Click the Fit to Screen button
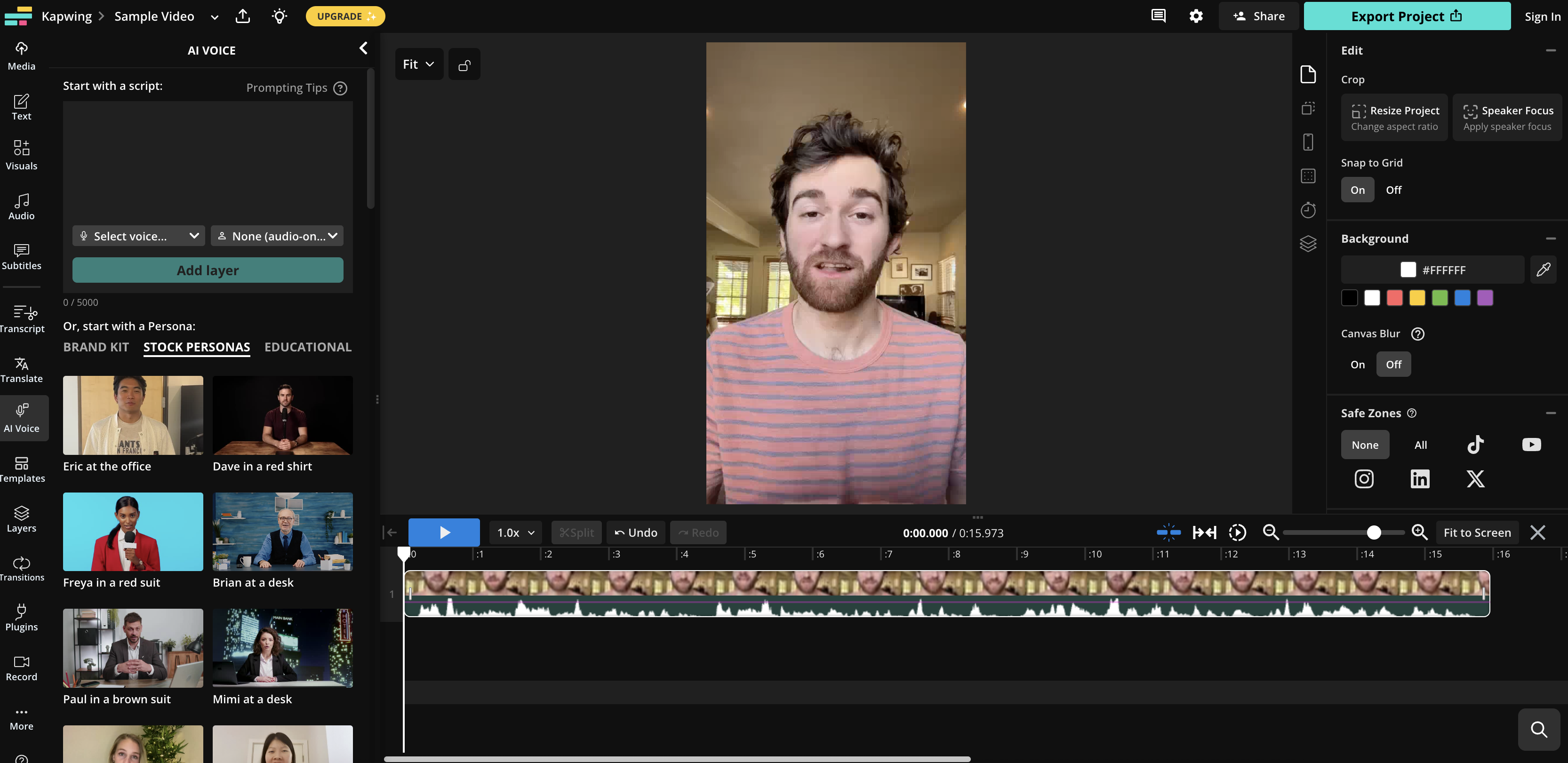Viewport: 1568px width, 763px height. tap(1477, 533)
